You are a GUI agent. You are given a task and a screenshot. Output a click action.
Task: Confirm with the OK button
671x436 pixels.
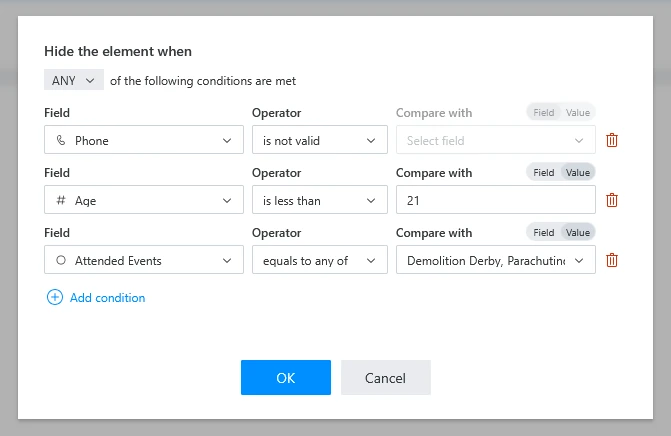tap(285, 377)
